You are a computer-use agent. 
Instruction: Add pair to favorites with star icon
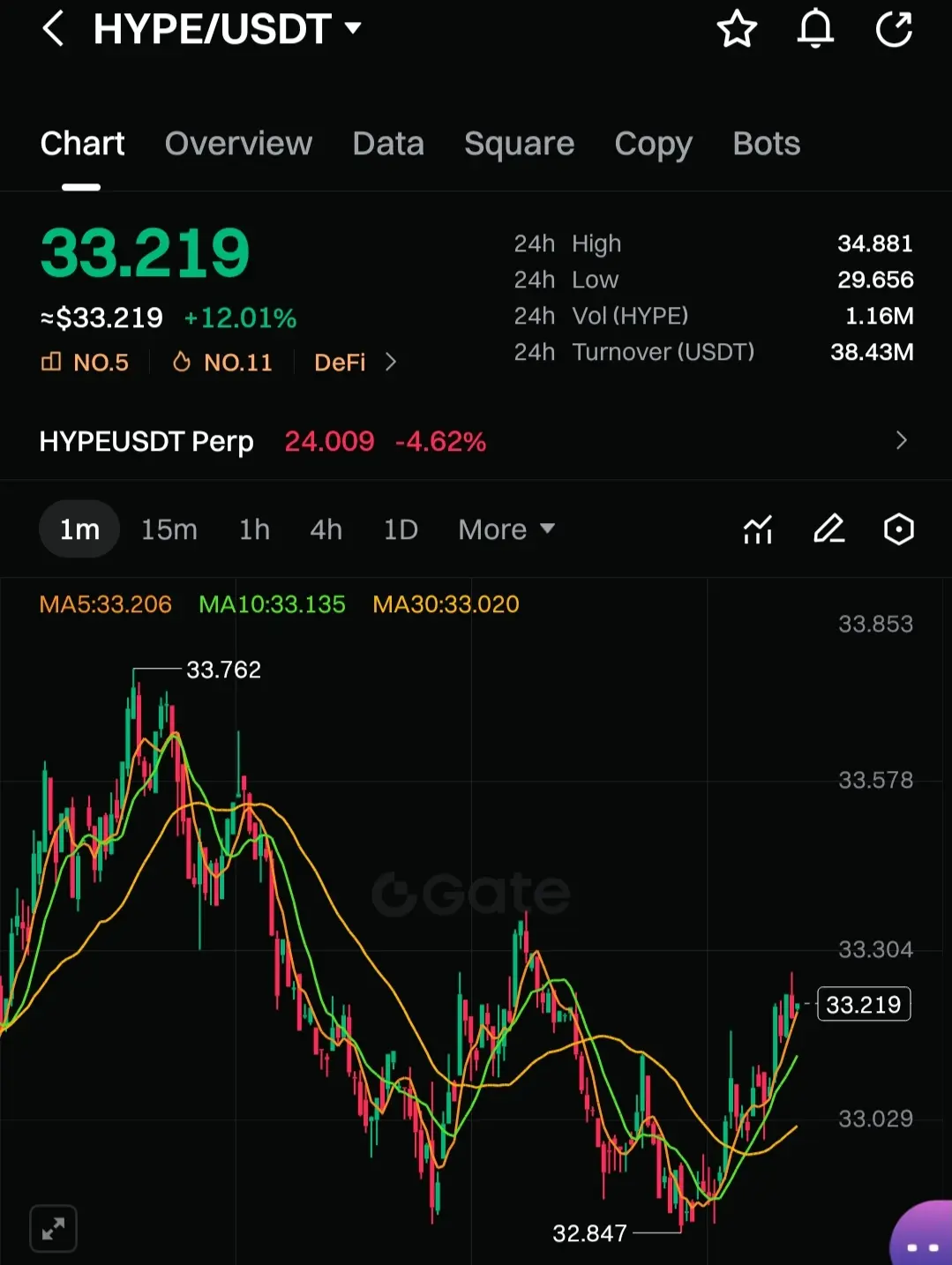click(737, 29)
